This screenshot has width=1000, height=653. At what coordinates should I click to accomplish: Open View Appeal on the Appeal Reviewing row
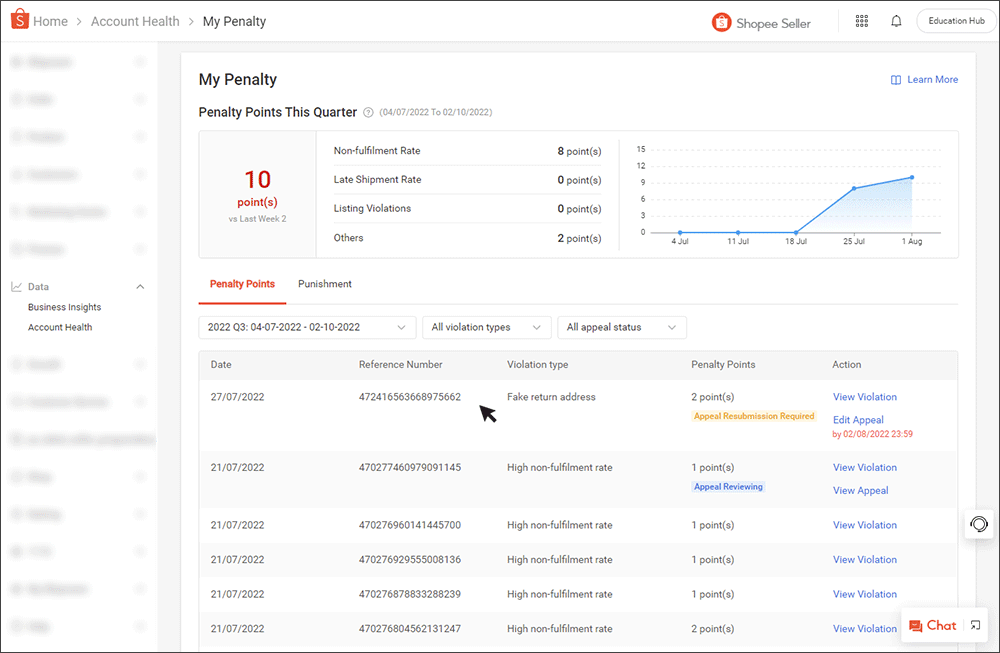pyautogui.click(x=860, y=490)
